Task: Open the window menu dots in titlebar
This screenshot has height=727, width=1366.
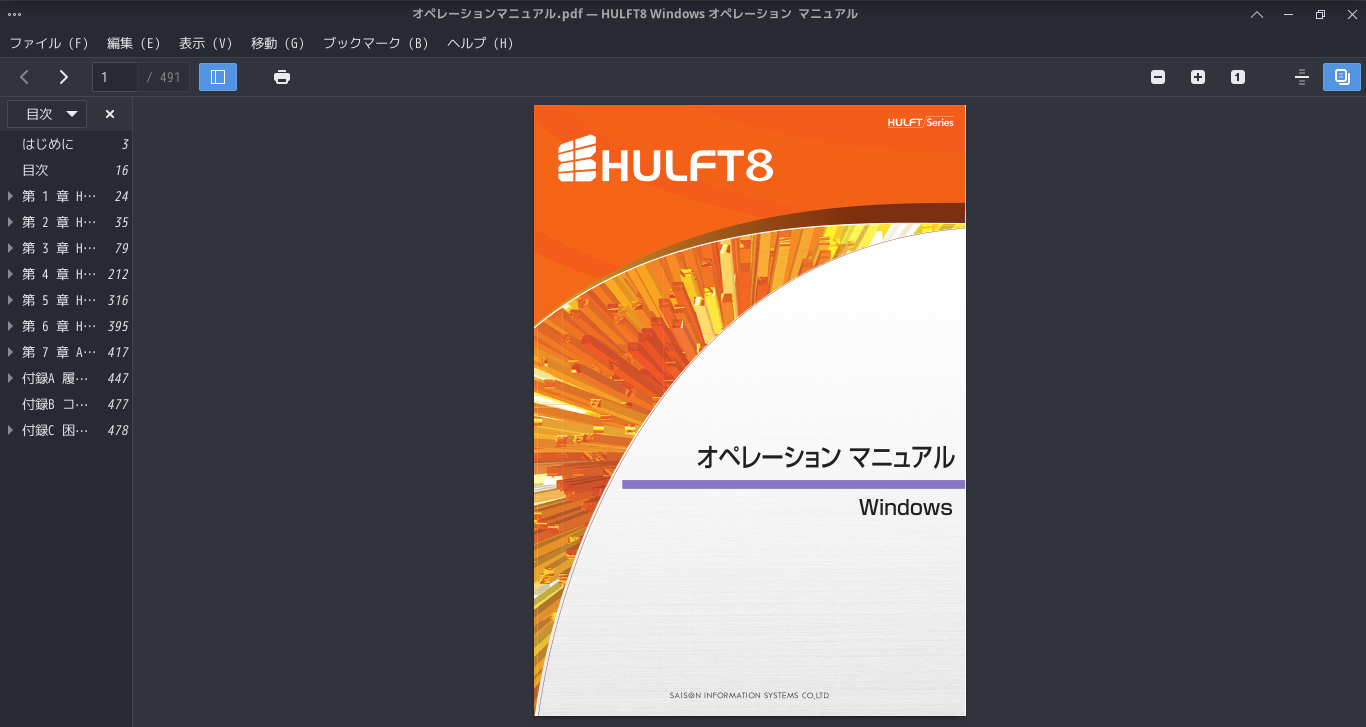Action: [14, 14]
